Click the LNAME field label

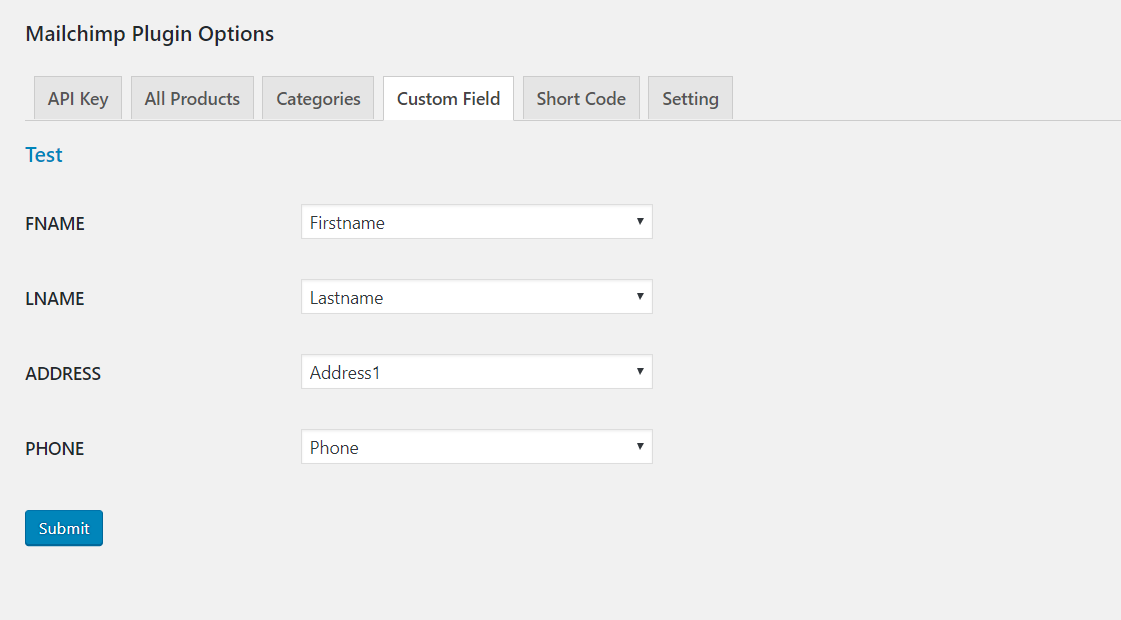55,299
